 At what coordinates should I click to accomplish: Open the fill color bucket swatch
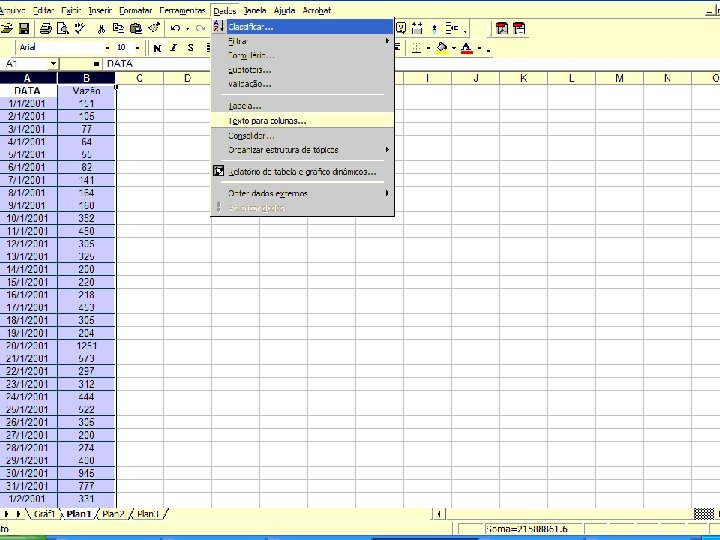[442, 48]
